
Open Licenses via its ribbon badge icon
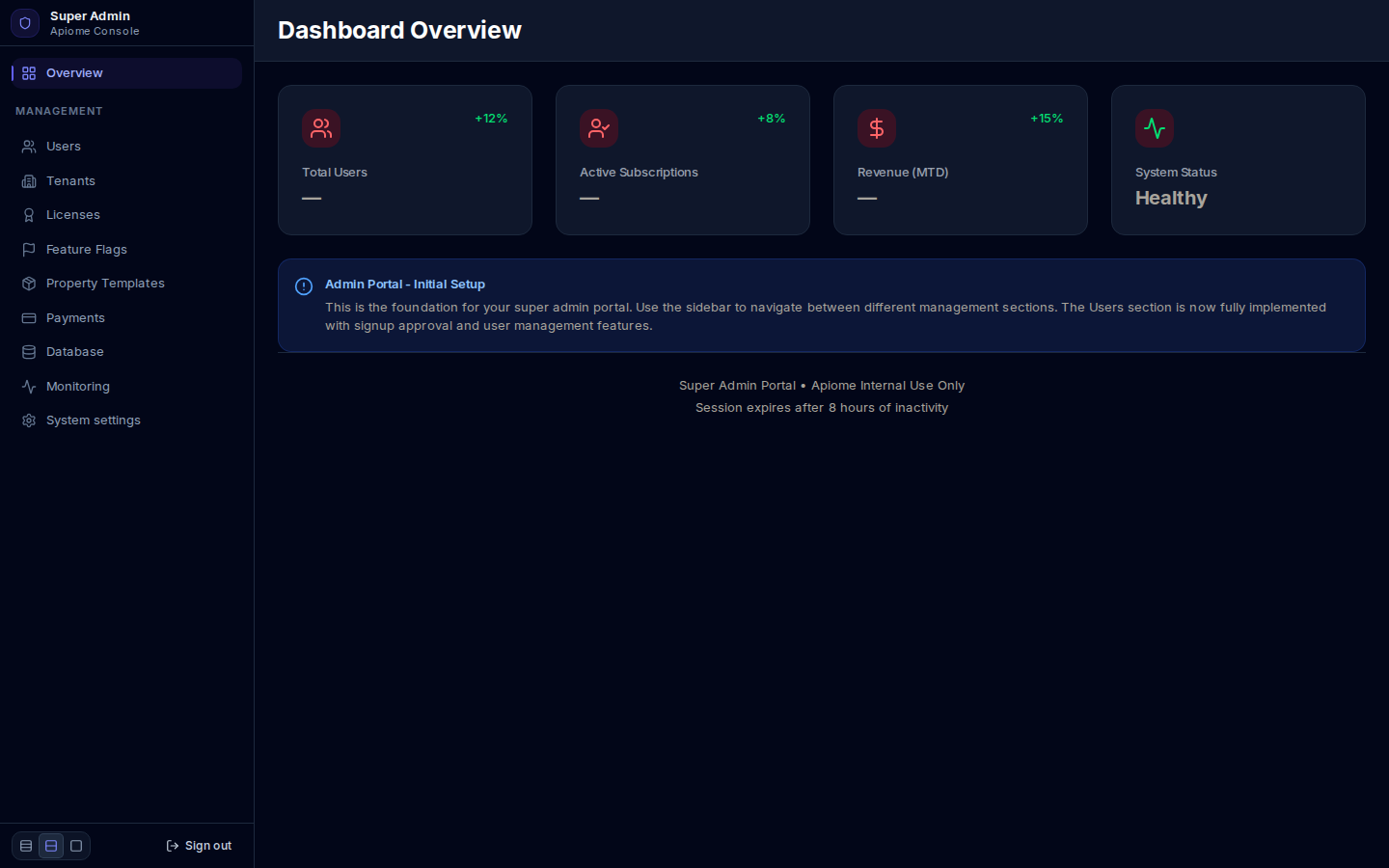29,215
